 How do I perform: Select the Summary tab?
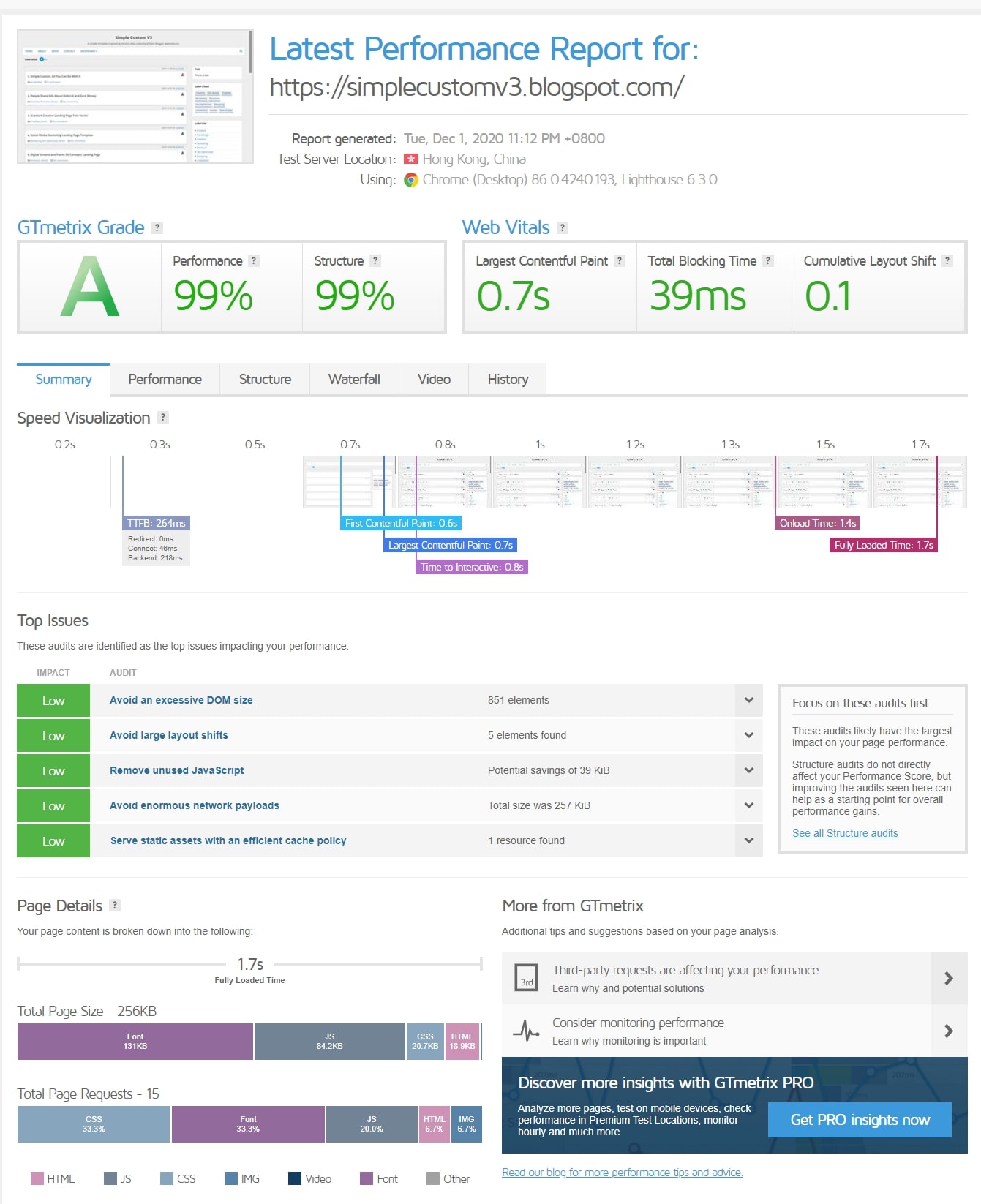point(64,379)
